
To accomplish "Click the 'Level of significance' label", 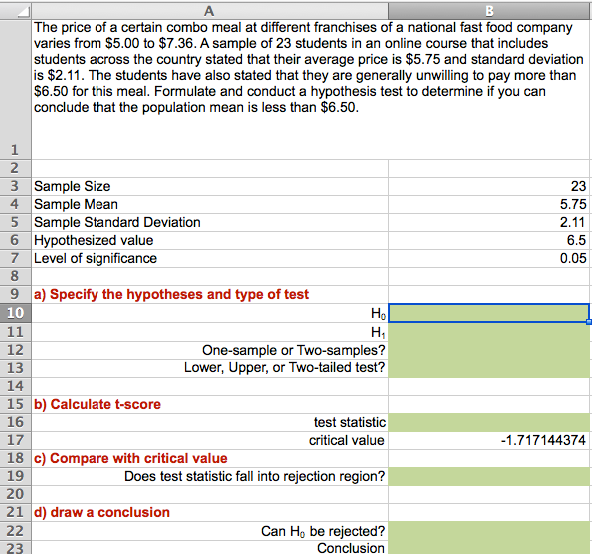I will point(95,259).
